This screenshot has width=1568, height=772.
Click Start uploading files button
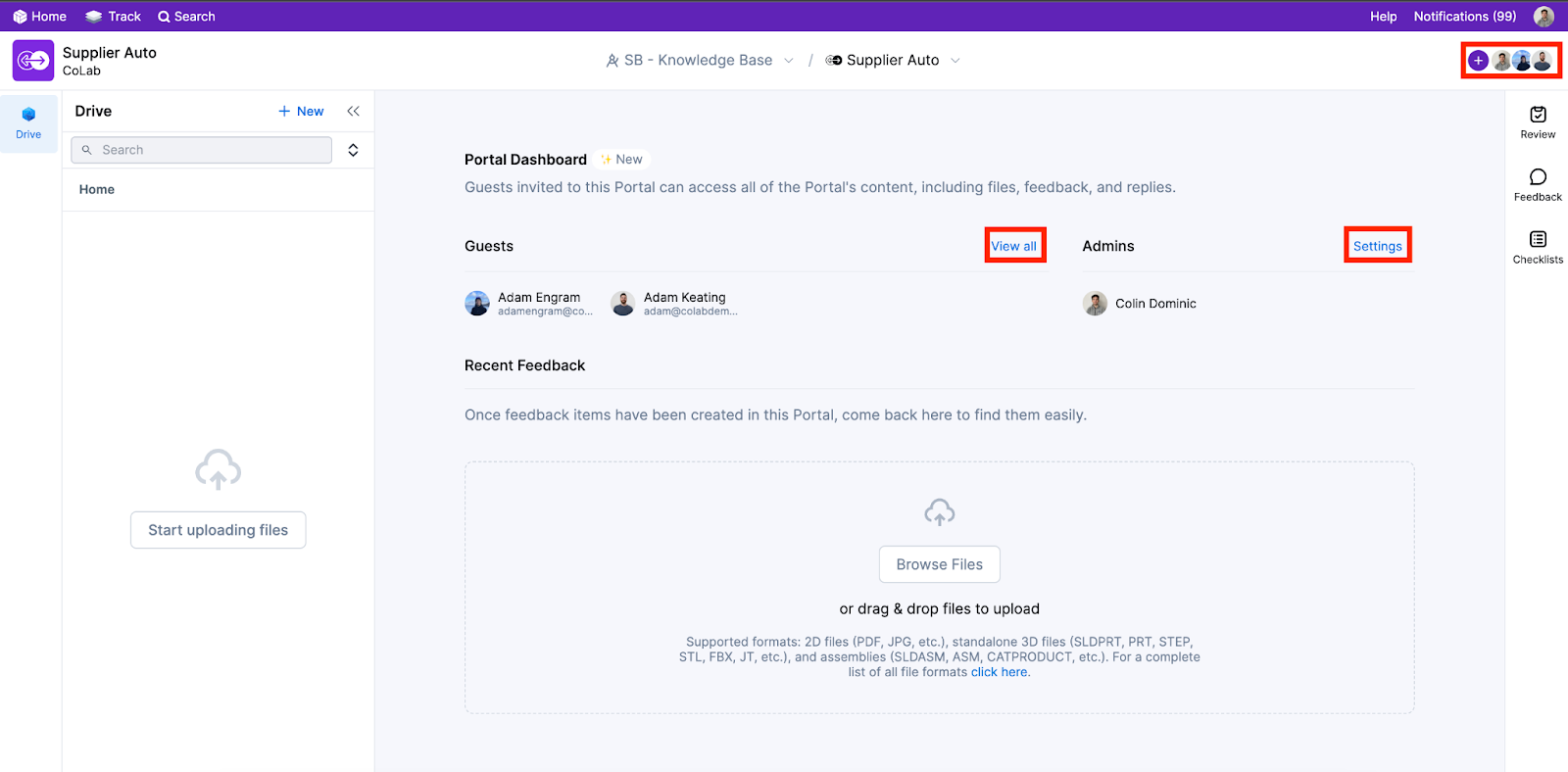coord(218,530)
